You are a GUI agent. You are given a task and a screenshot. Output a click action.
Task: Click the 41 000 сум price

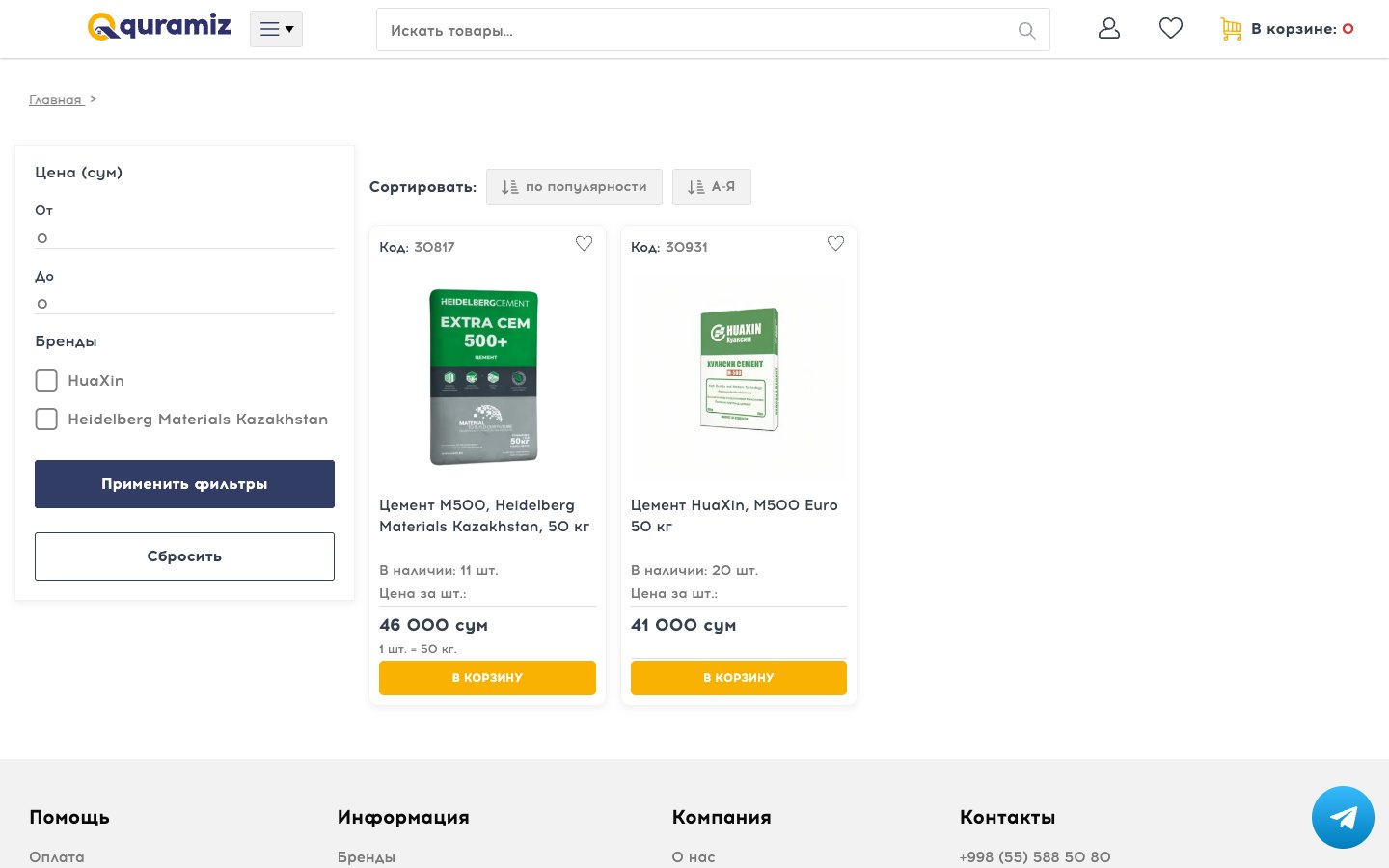(x=683, y=625)
